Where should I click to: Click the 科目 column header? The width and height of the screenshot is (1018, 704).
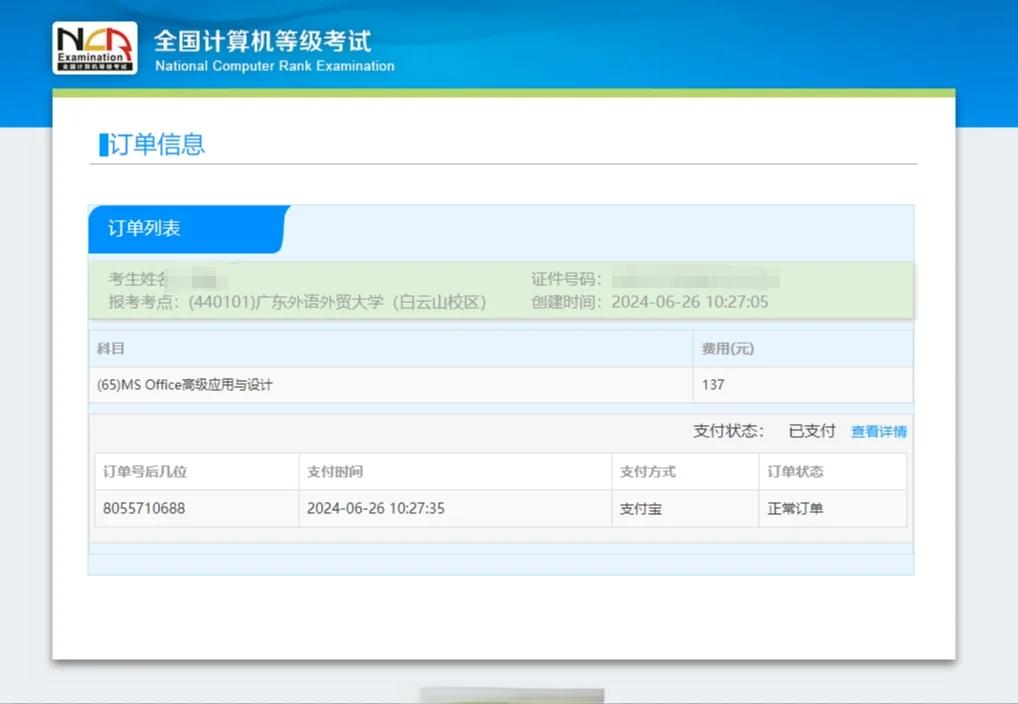pos(111,349)
